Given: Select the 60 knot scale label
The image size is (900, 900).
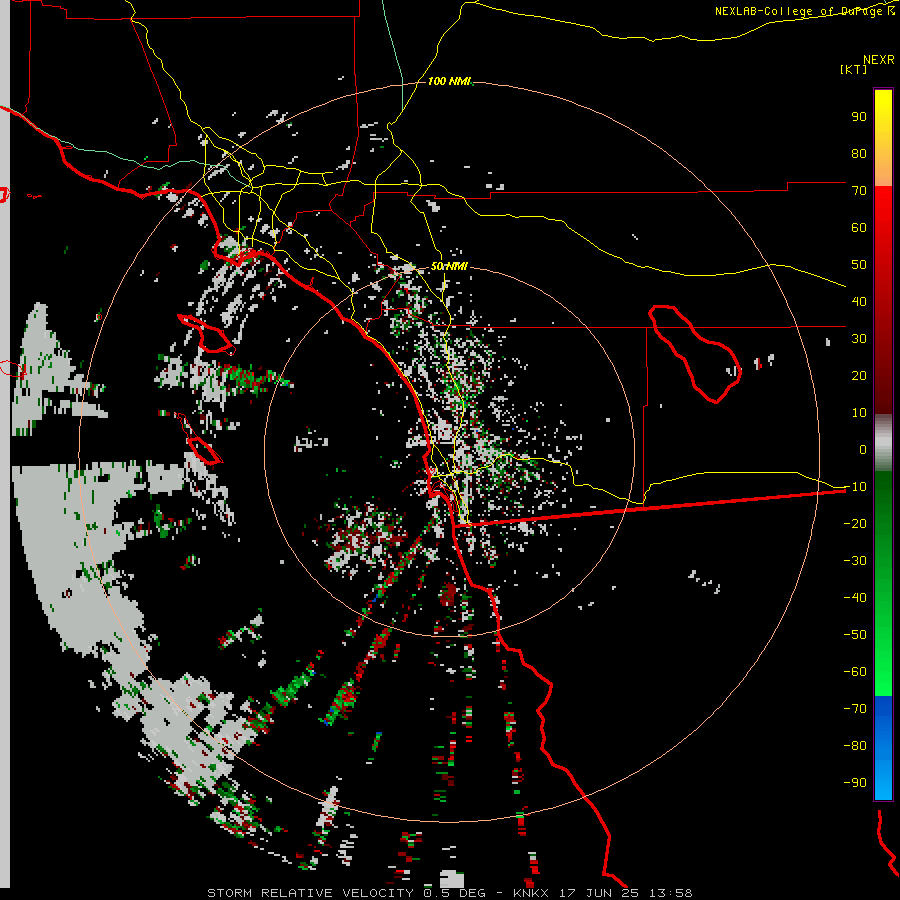Looking at the screenshot, I should (x=859, y=227).
